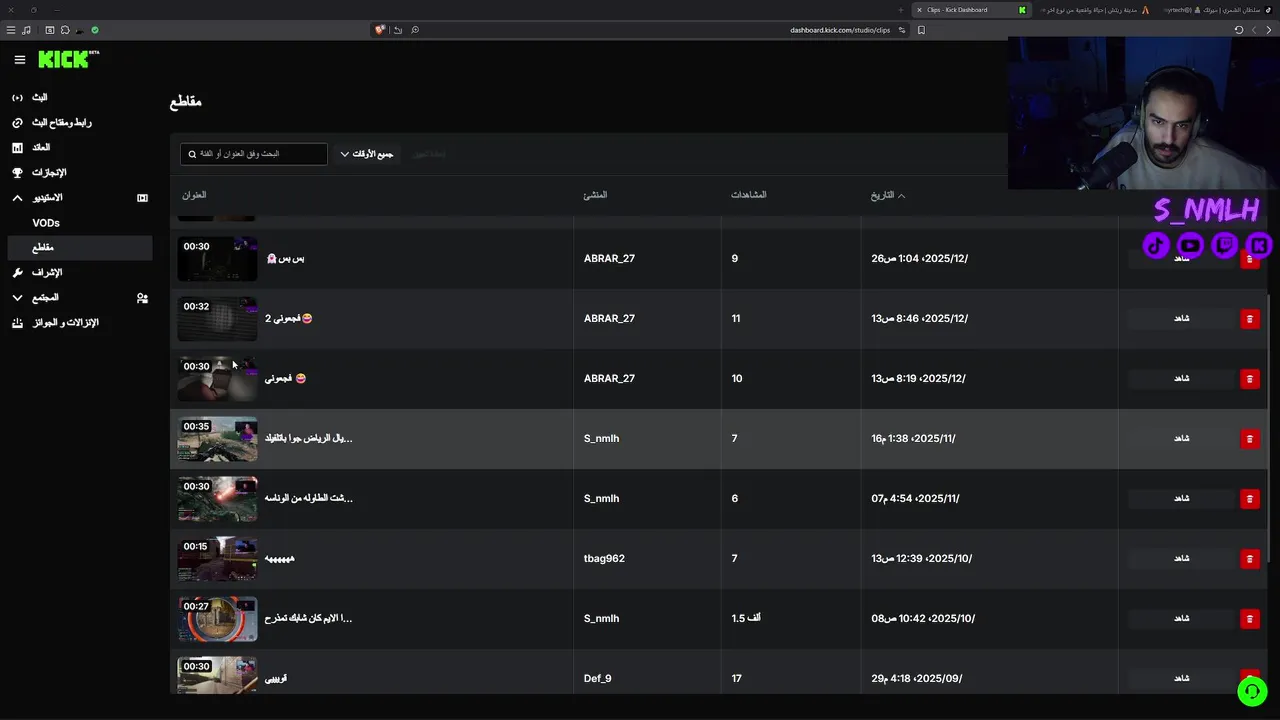Open the Brave Shields icon
Image resolution: width=1280 pixels, height=720 pixels.
point(380,30)
